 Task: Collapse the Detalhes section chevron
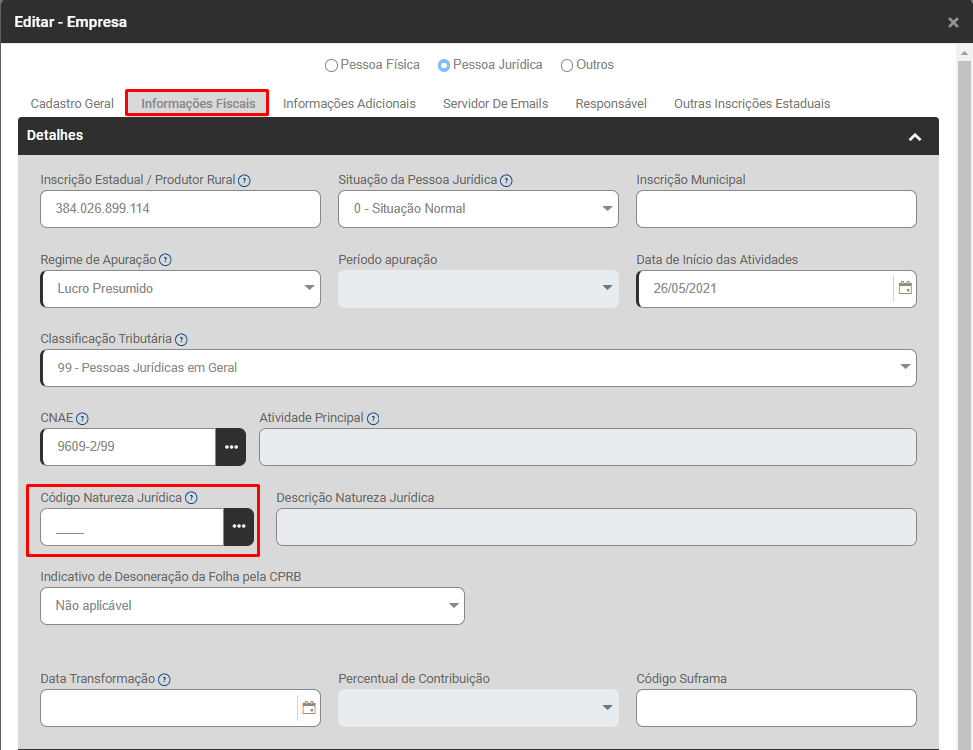[914, 137]
